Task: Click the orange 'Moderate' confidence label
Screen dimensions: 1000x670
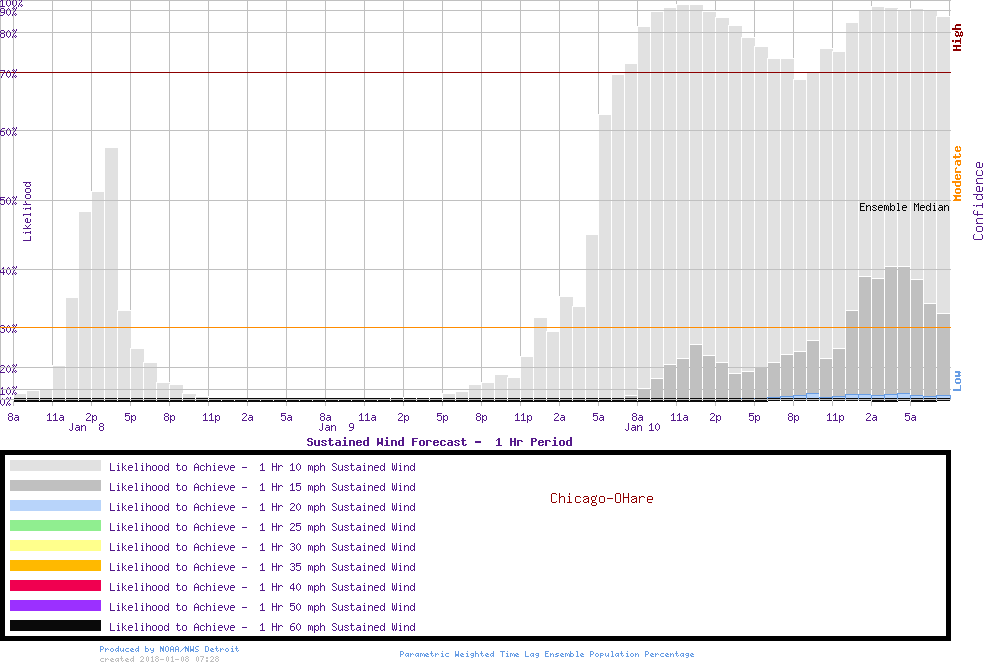Action: (957, 173)
